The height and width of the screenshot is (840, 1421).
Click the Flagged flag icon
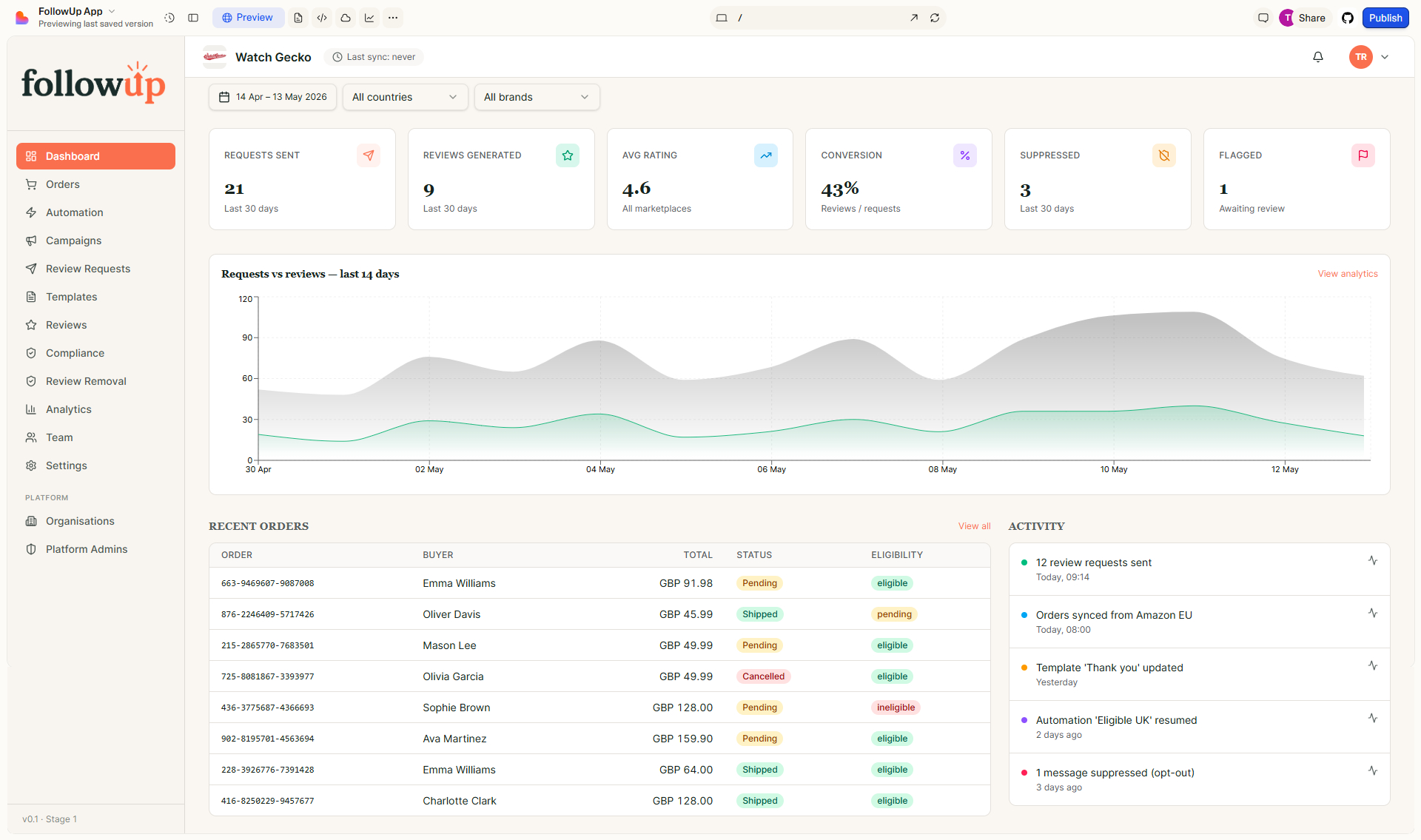[x=1363, y=155]
